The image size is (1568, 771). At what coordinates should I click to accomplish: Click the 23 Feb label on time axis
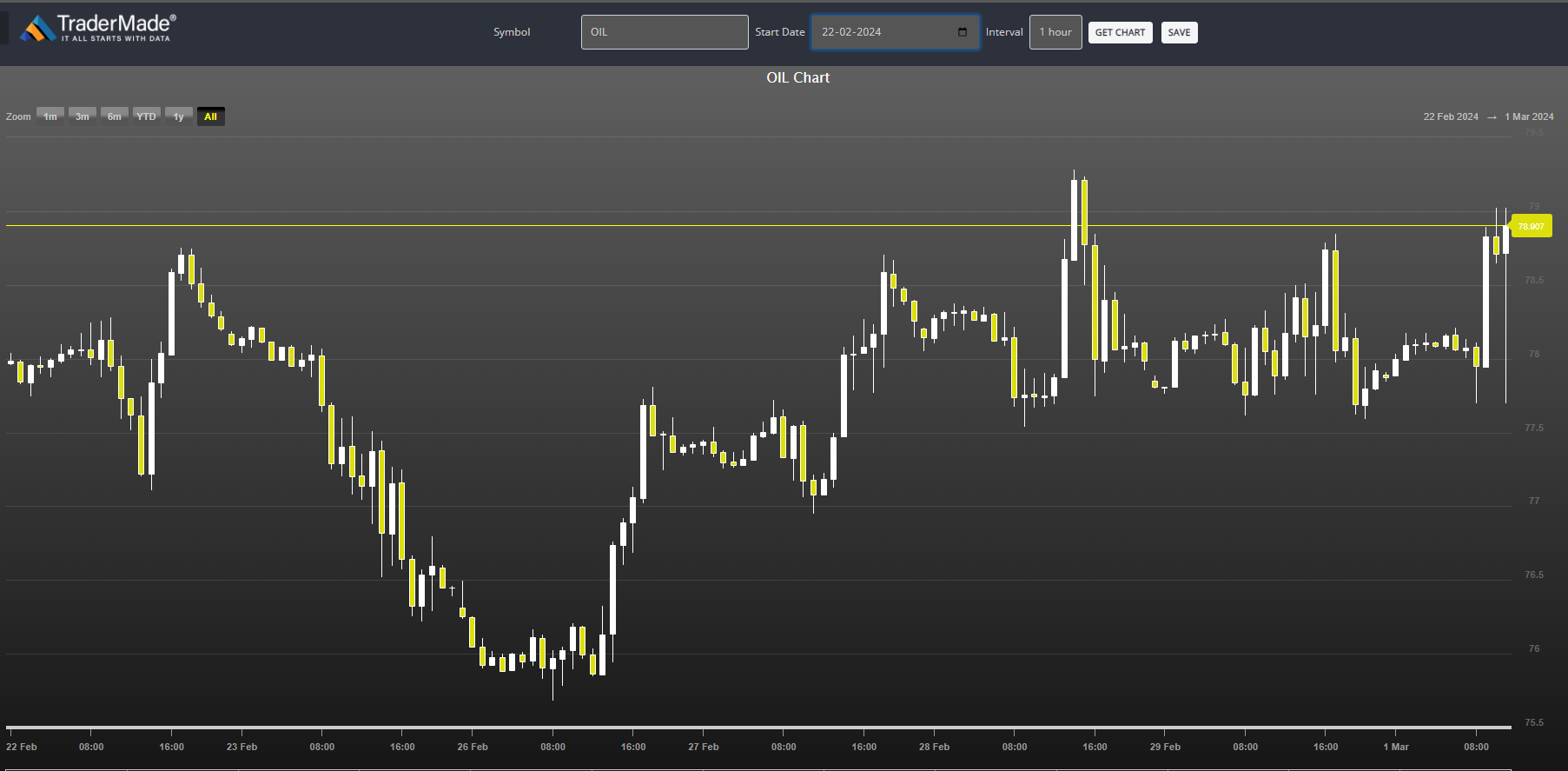click(x=241, y=747)
